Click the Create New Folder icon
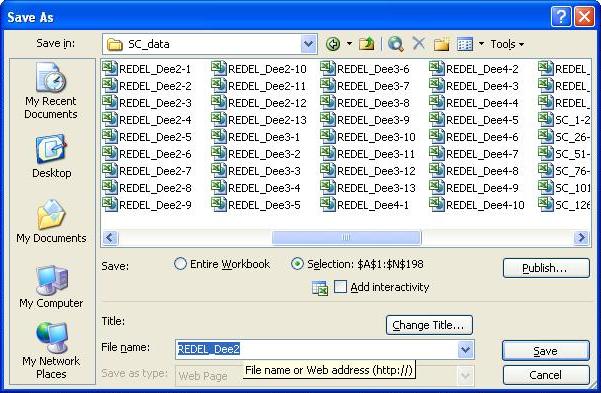 pyautogui.click(x=441, y=44)
